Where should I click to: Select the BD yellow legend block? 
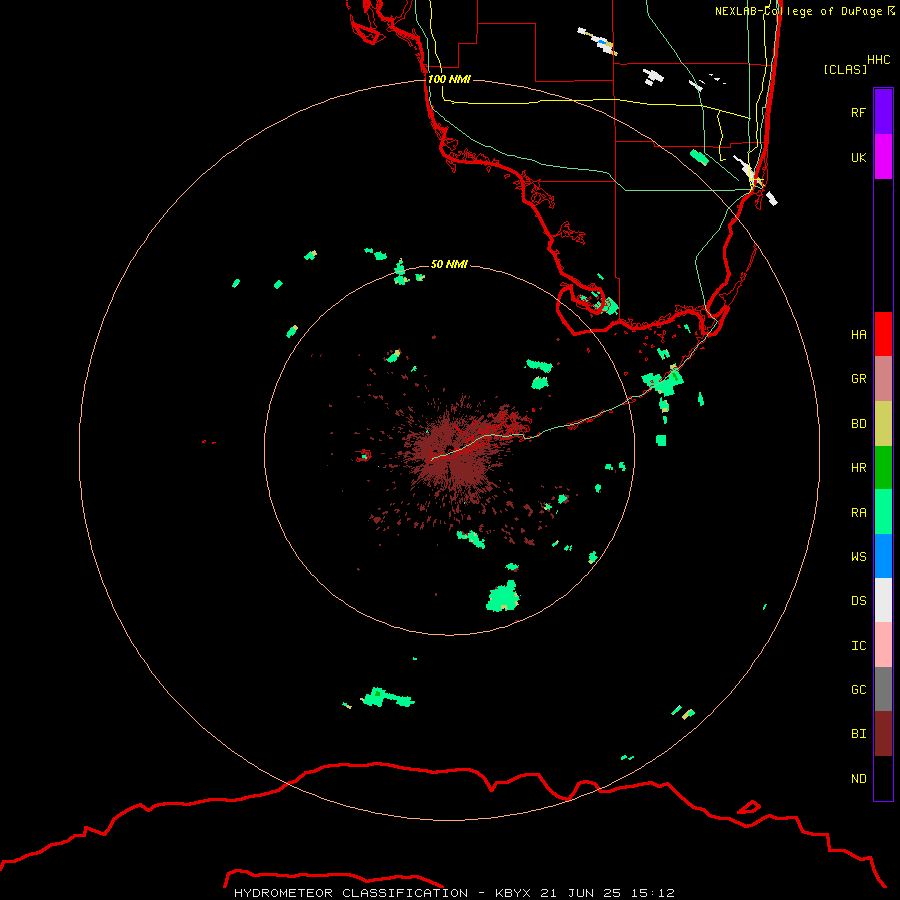[883, 423]
